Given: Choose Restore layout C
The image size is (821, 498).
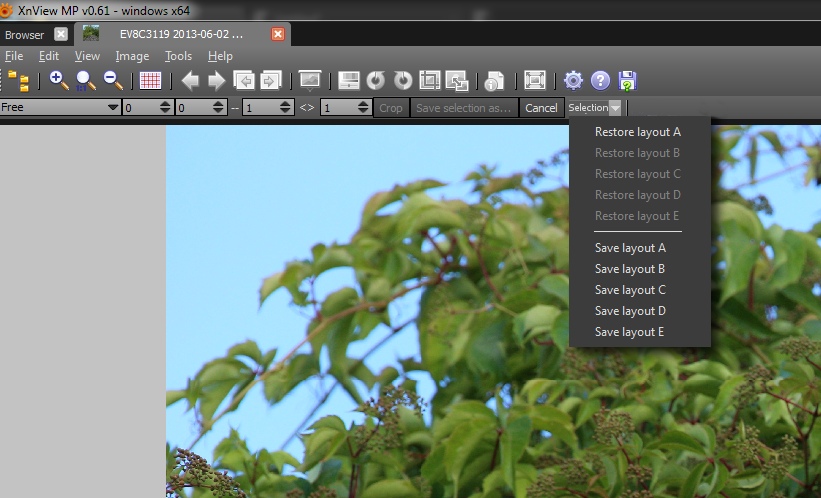Looking at the screenshot, I should pos(639,174).
